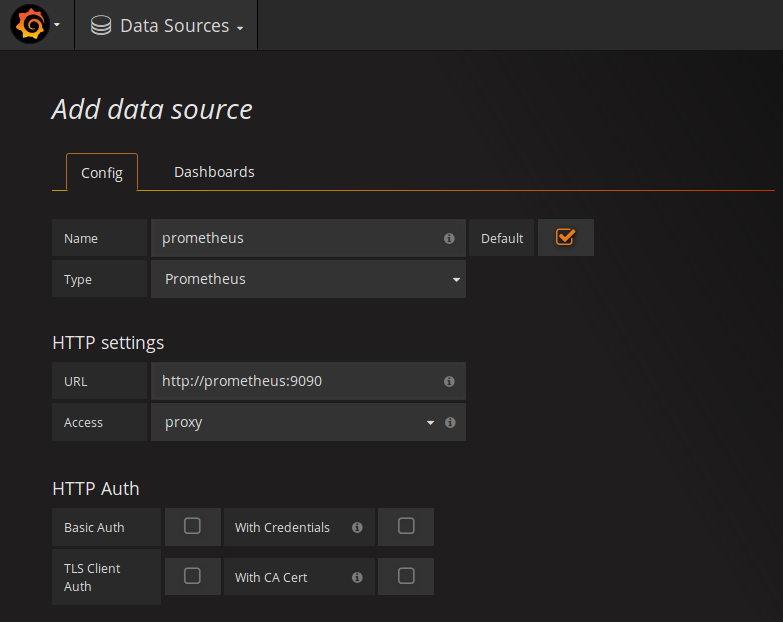The width and height of the screenshot is (783, 622).
Task: Click info icon next to With Credentials
Action: (x=357, y=527)
